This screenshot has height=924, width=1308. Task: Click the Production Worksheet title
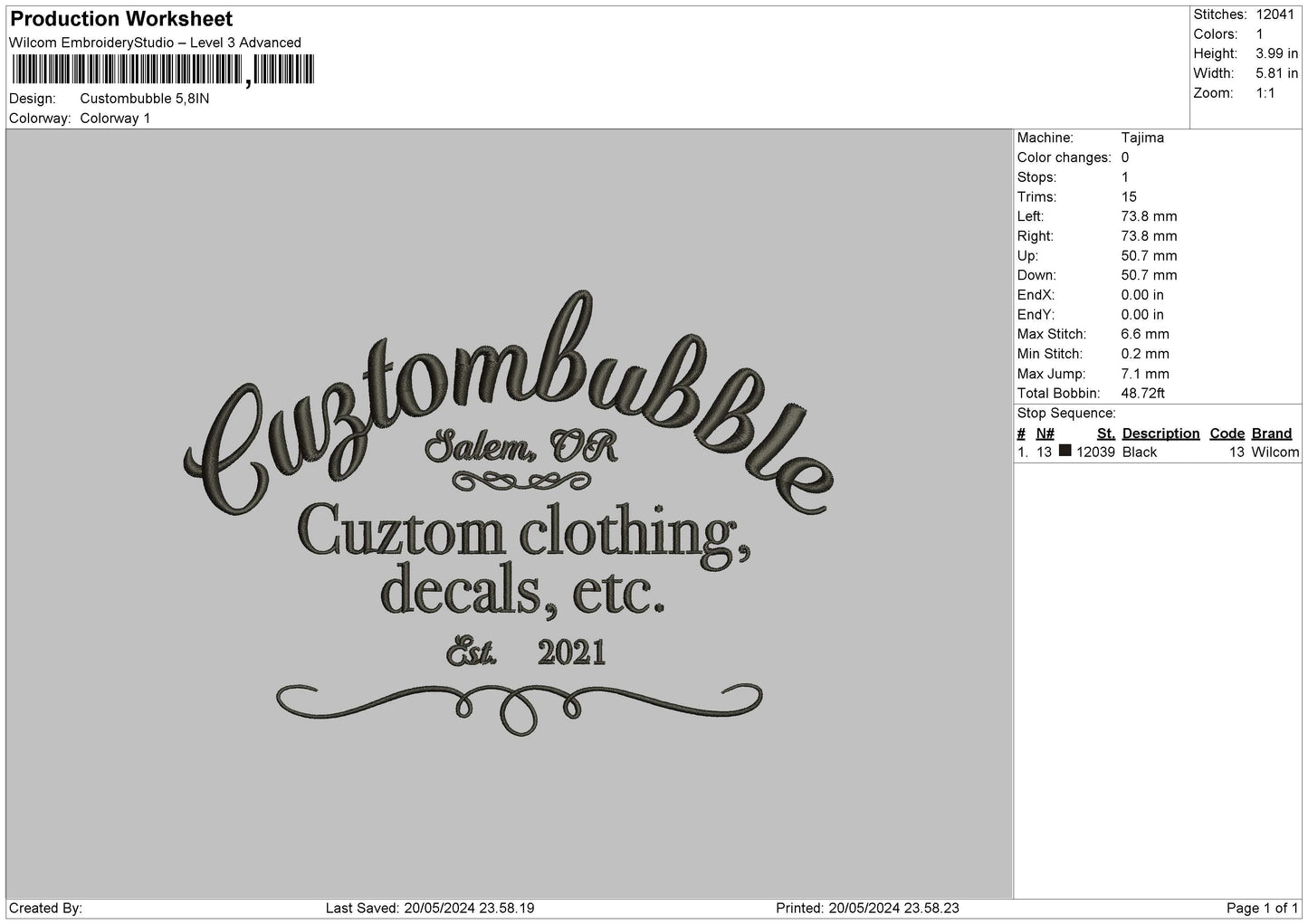point(121,19)
